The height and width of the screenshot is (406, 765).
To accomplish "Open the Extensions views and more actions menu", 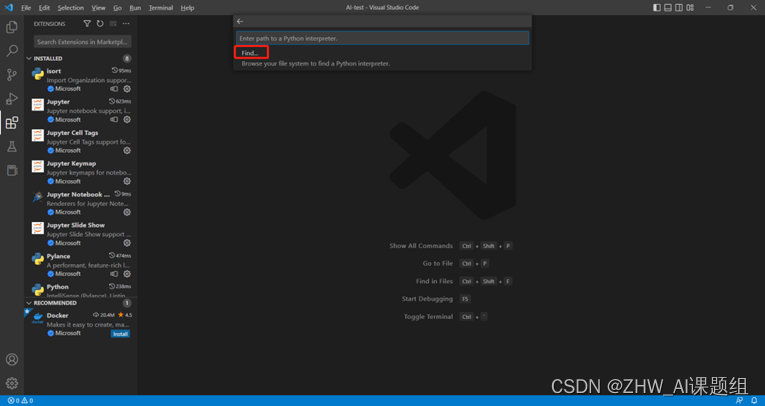I will [x=126, y=23].
